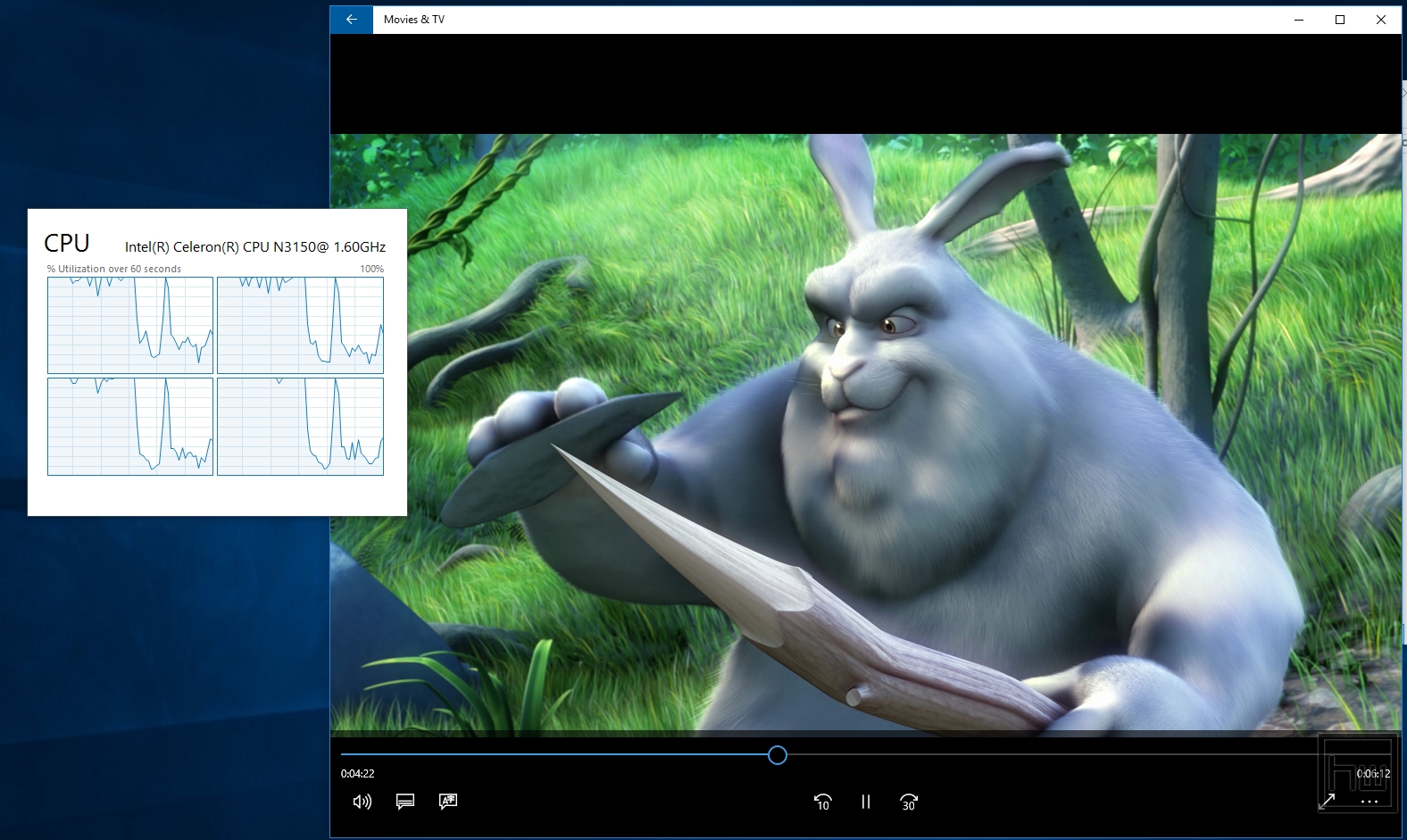This screenshot has width=1407, height=840.
Task: Maximize the Movies & TV window
Action: click(x=1340, y=20)
